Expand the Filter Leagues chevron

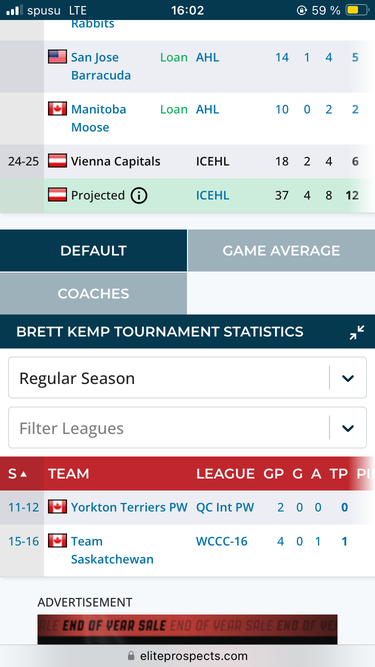348,428
